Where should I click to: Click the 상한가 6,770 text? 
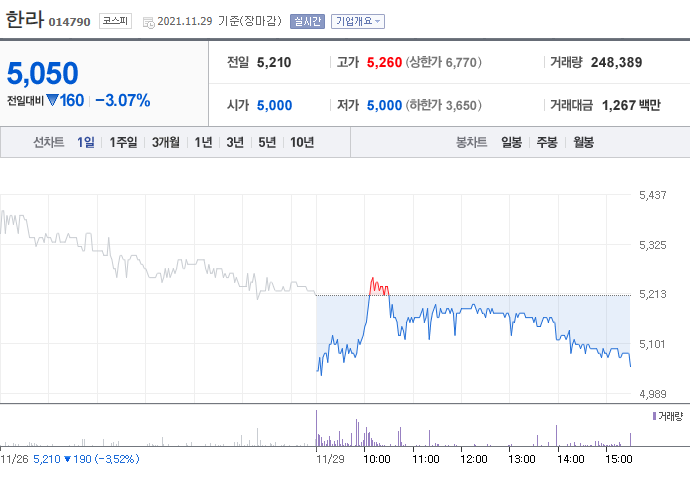pyautogui.click(x=444, y=63)
